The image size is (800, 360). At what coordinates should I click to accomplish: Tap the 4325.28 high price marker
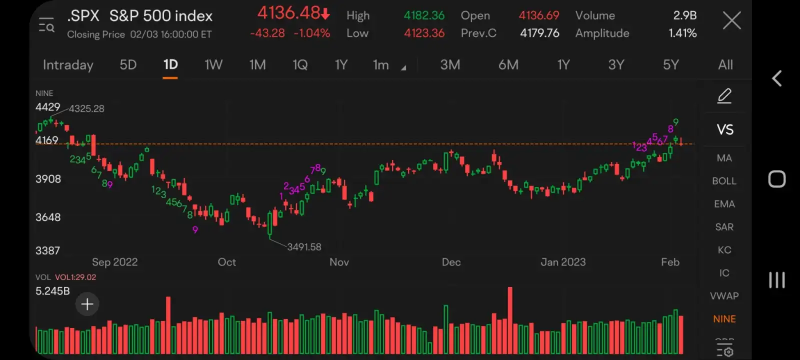(x=86, y=109)
